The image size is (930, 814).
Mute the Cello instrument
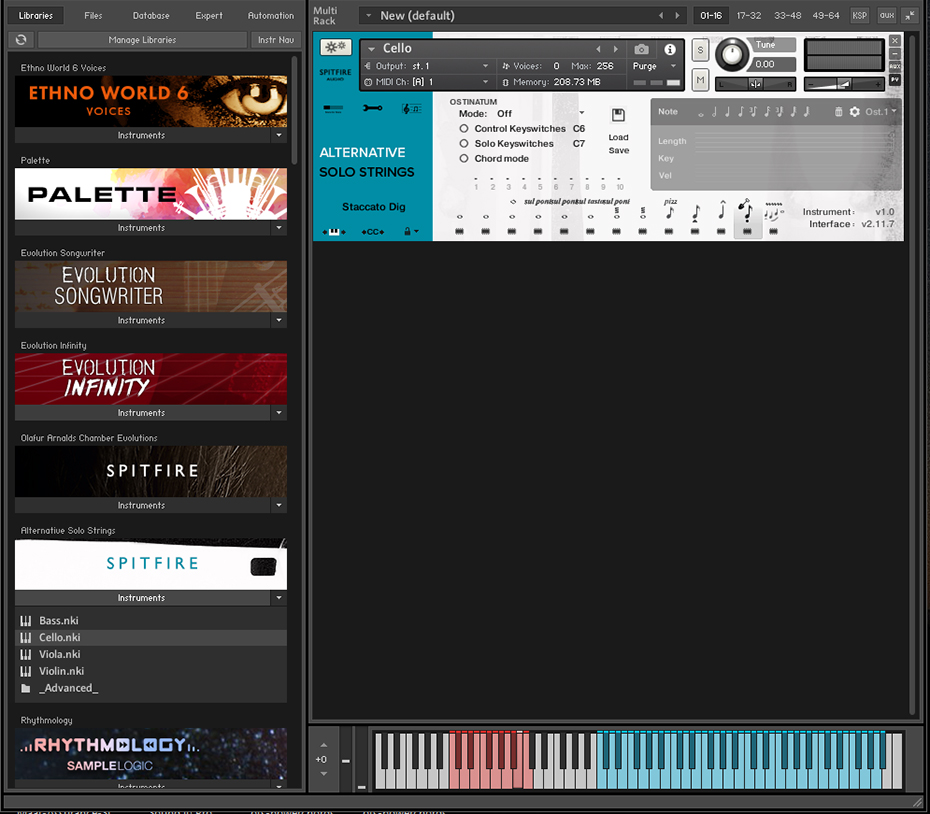click(700, 80)
